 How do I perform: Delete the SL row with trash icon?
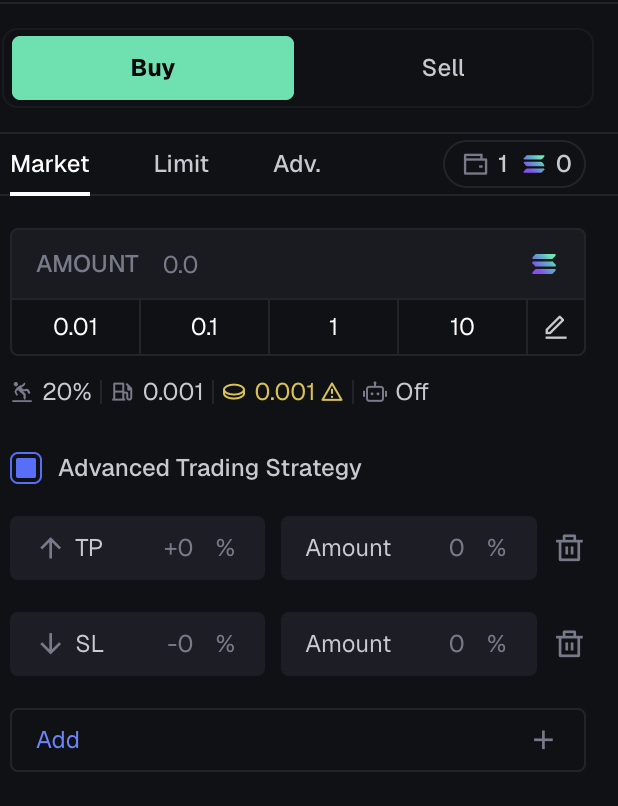(x=569, y=644)
